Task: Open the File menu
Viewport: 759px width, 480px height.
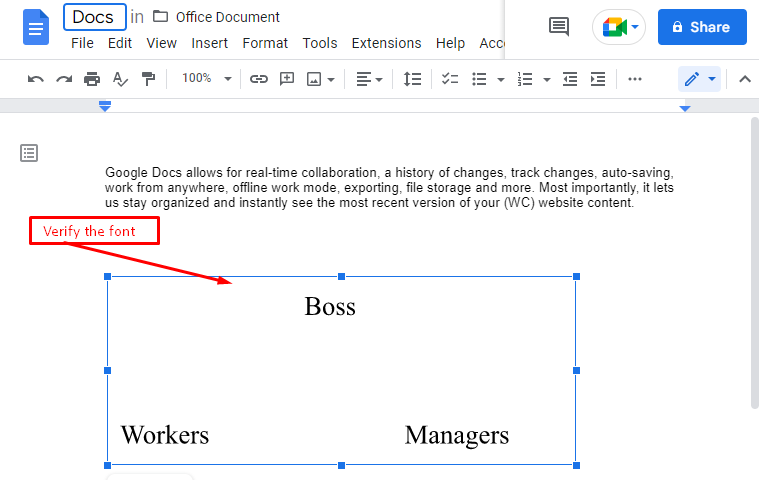Action: pos(82,43)
